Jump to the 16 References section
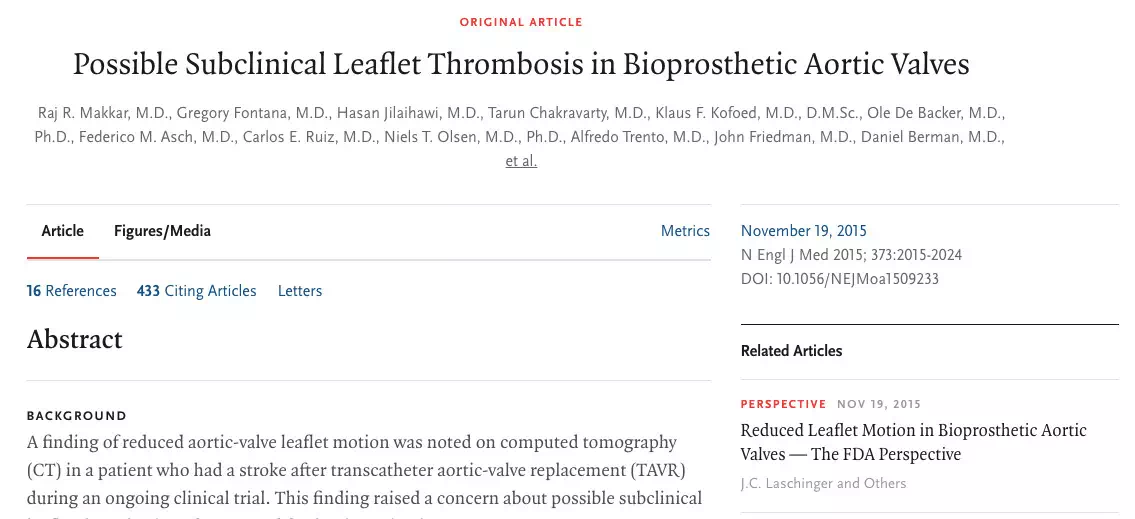The height and width of the screenshot is (519, 1135). point(71,291)
